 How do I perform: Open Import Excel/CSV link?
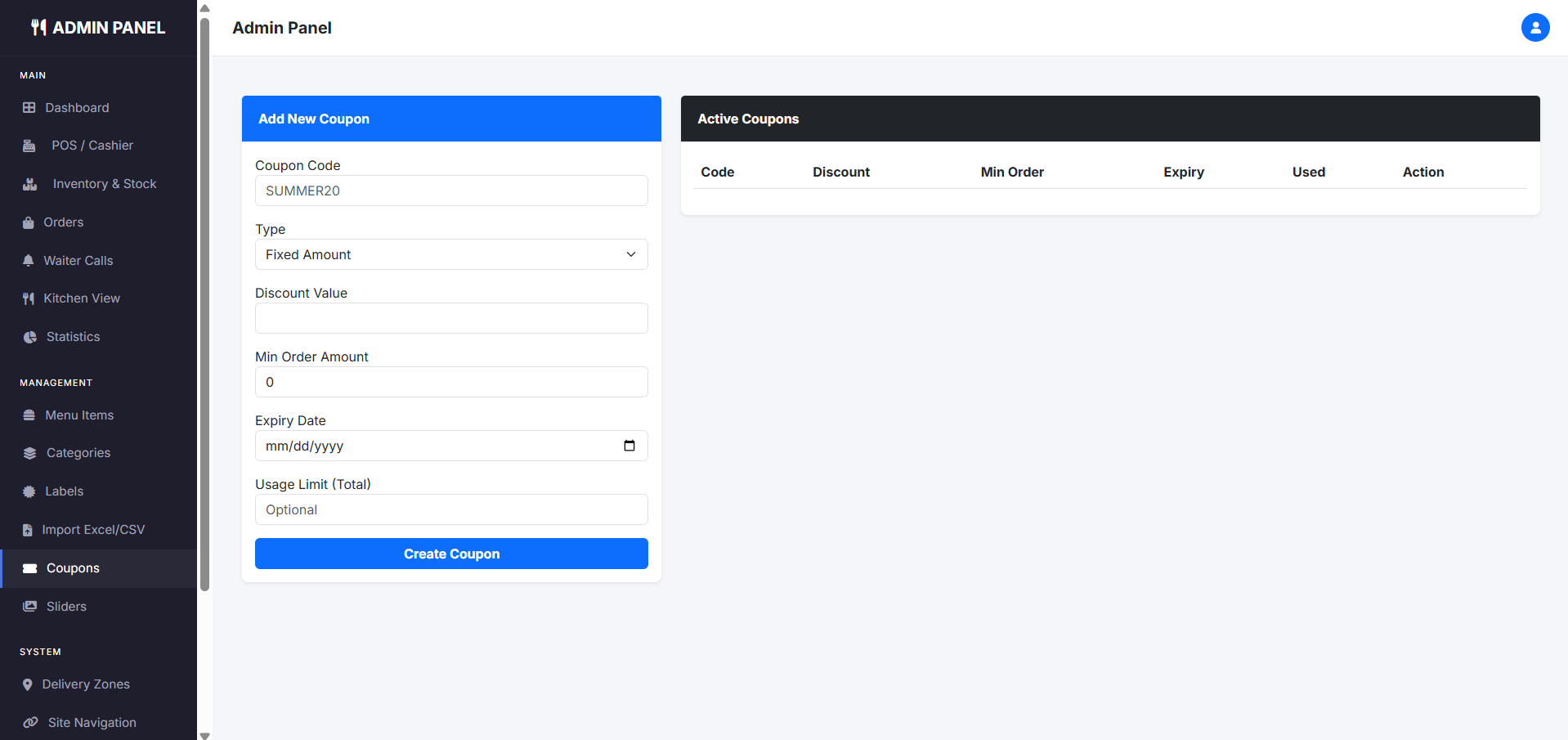93,530
